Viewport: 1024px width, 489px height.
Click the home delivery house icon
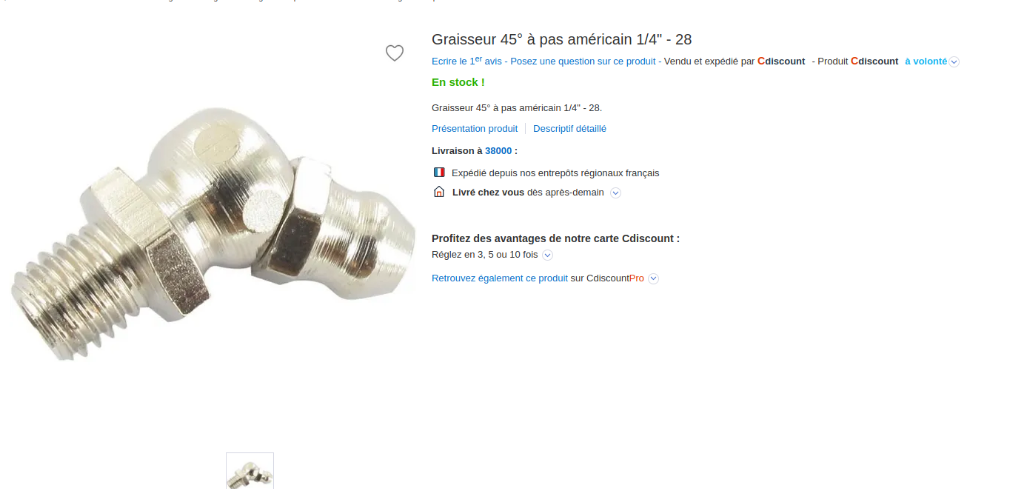click(x=439, y=192)
